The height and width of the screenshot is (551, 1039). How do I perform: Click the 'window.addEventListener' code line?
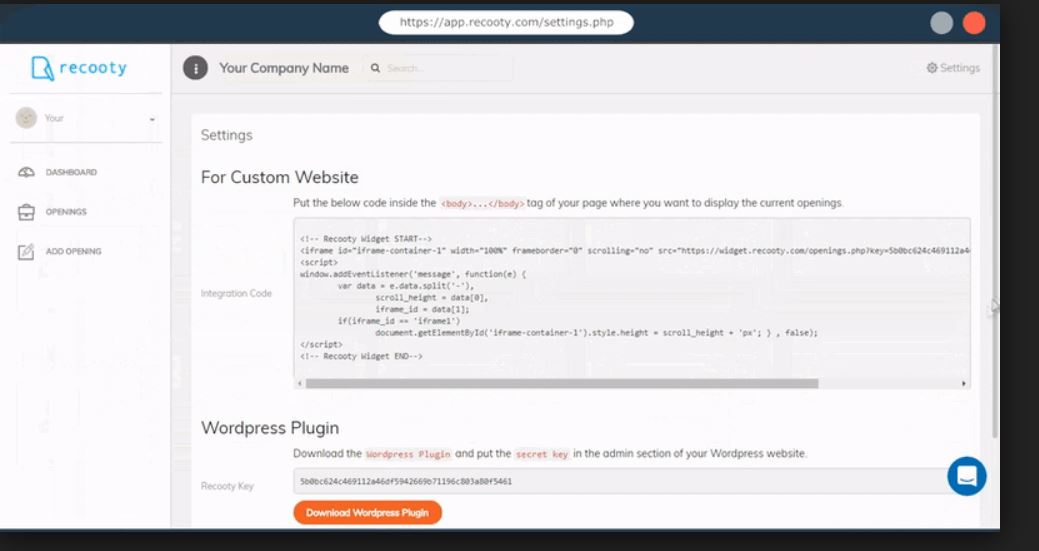[413, 274]
